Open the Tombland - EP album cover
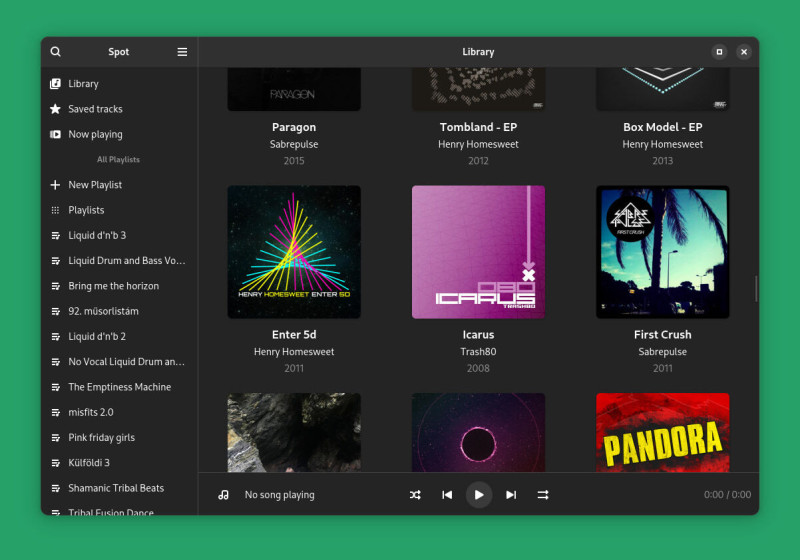This screenshot has height=560, width=800. coord(478,89)
